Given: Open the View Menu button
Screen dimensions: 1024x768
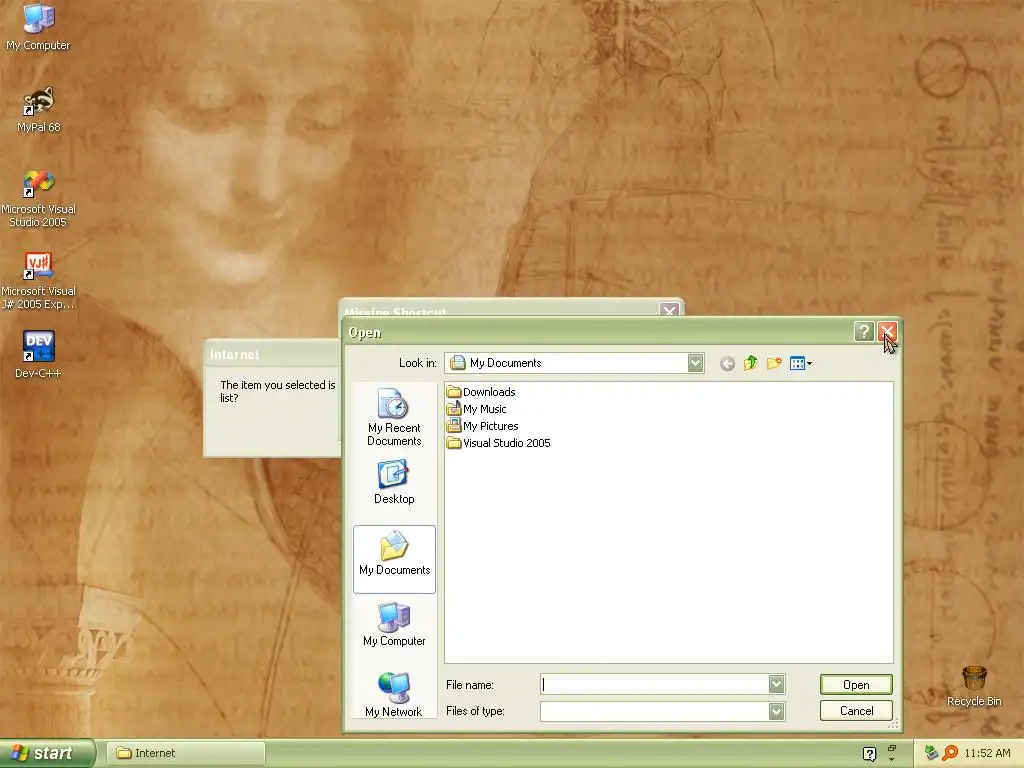Looking at the screenshot, I should (x=801, y=363).
